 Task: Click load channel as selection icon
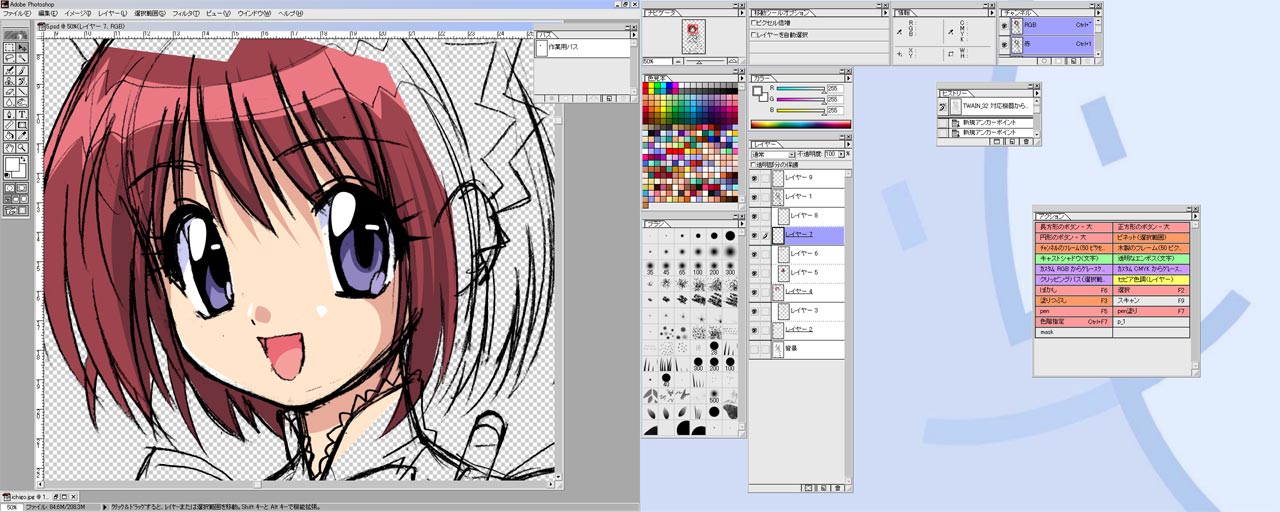tap(1044, 61)
